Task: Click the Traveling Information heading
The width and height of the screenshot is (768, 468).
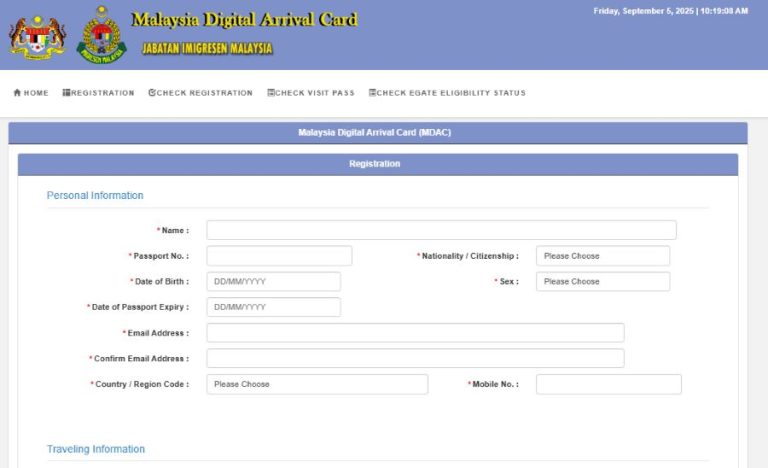Action: click(96, 449)
